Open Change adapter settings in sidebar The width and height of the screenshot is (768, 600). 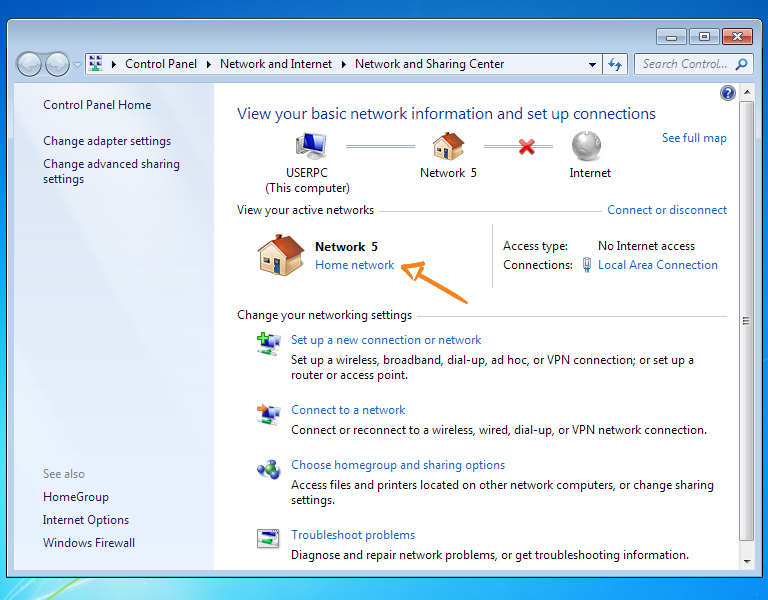click(107, 141)
